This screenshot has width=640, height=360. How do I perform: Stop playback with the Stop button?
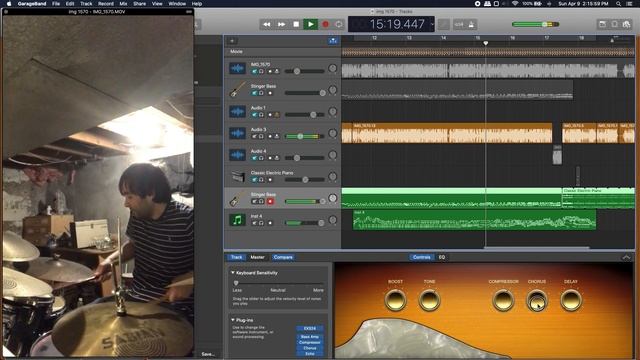click(296, 24)
